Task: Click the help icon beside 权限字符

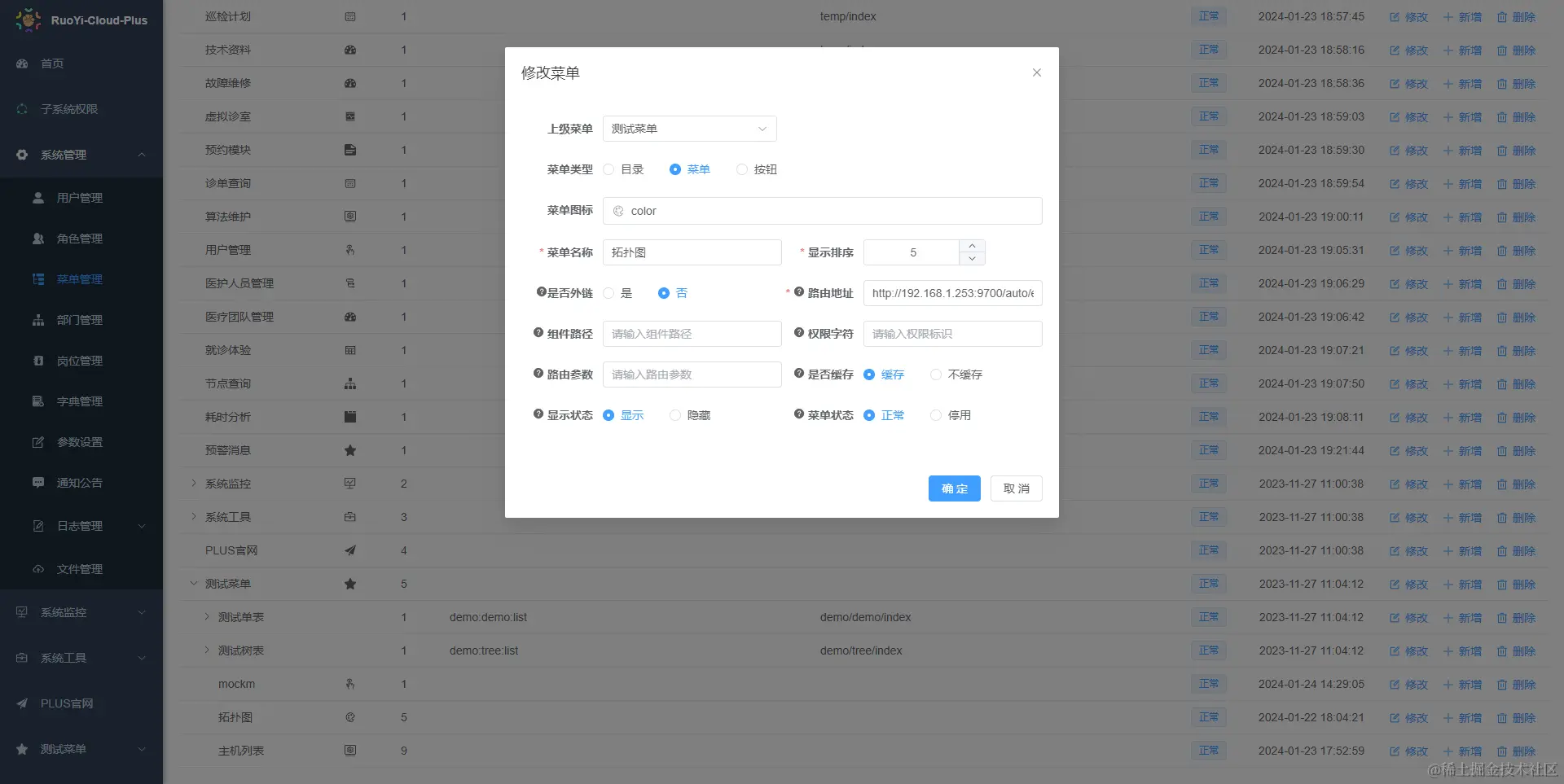Action: click(x=799, y=333)
